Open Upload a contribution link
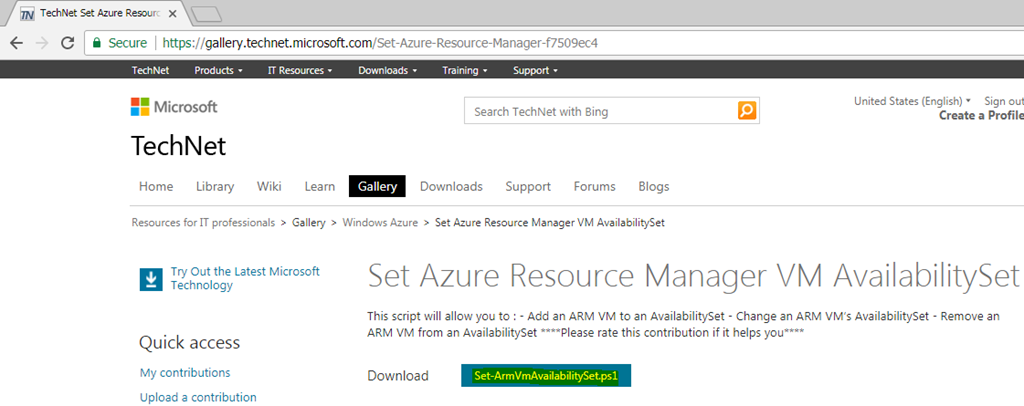1024x406 pixels. point(198,397)
